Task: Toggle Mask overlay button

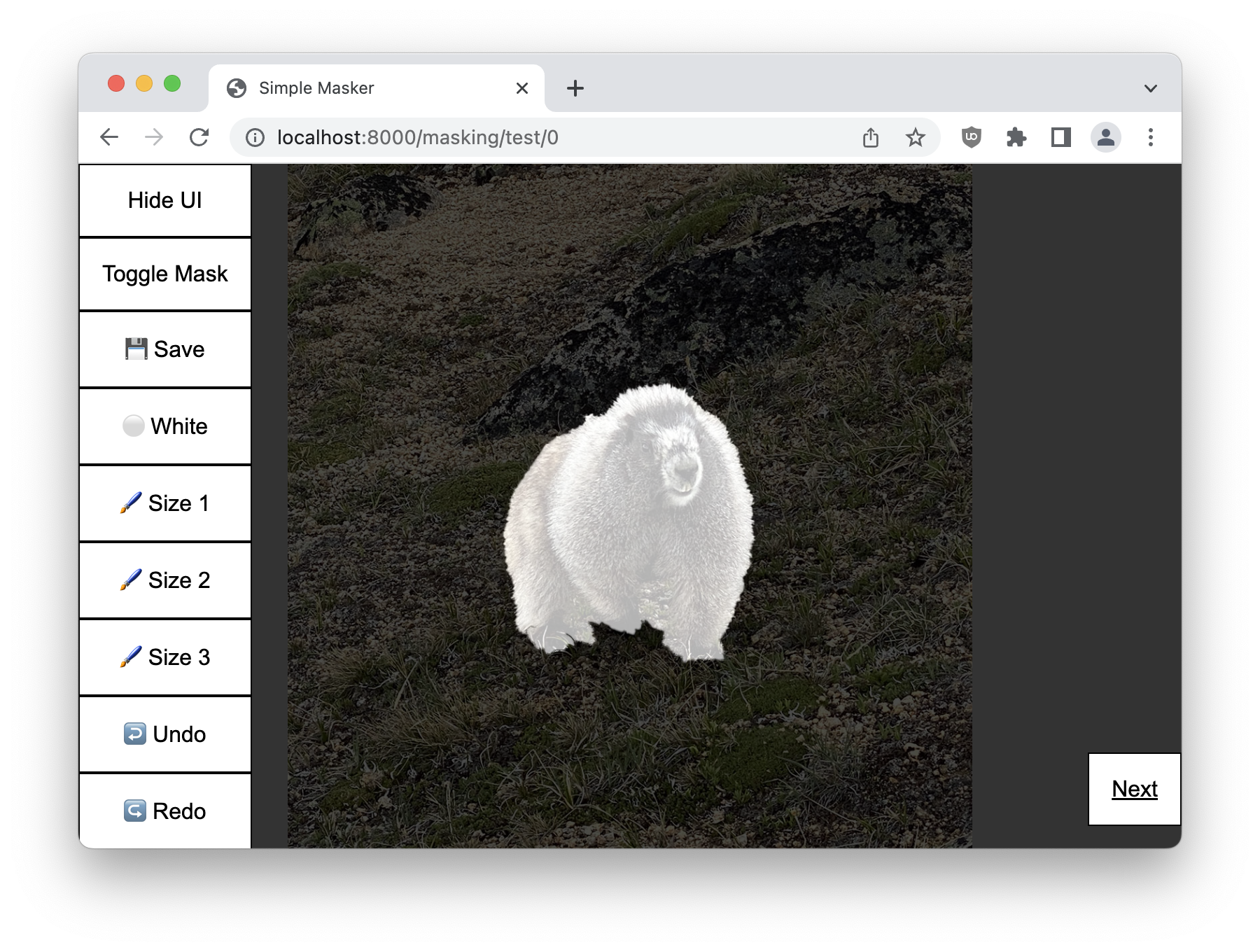Action: (165, 274)
